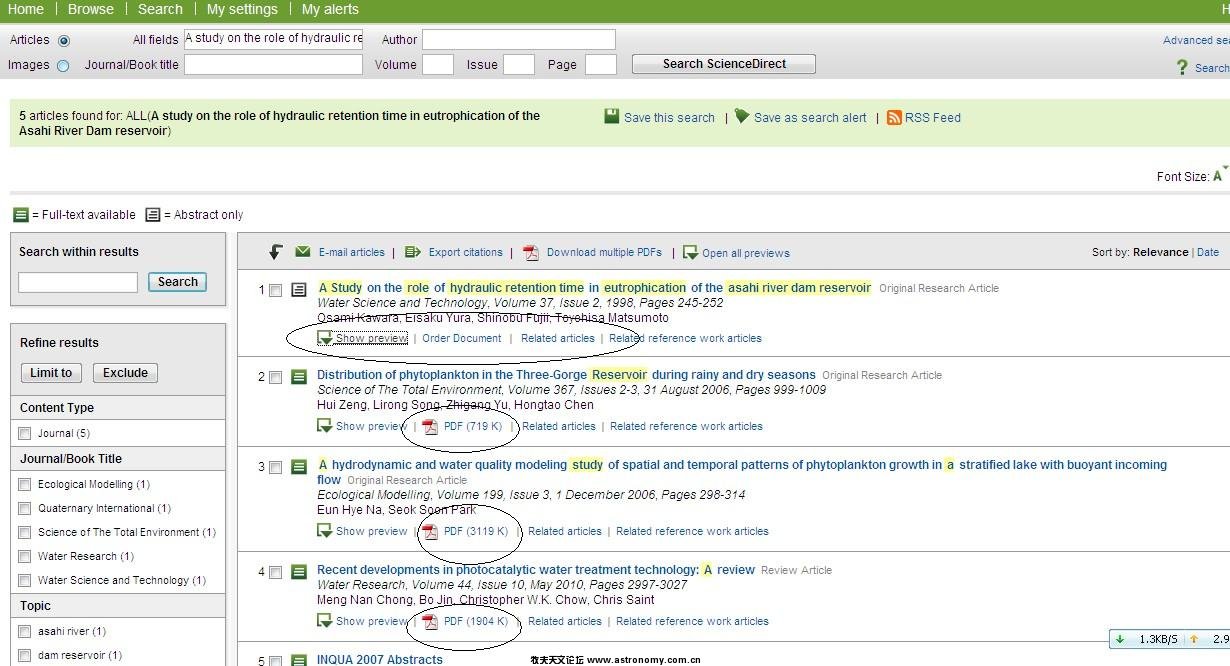This screenshot has width=1230, height=666.
Task: Open the Home menu item
Action: 26,9
